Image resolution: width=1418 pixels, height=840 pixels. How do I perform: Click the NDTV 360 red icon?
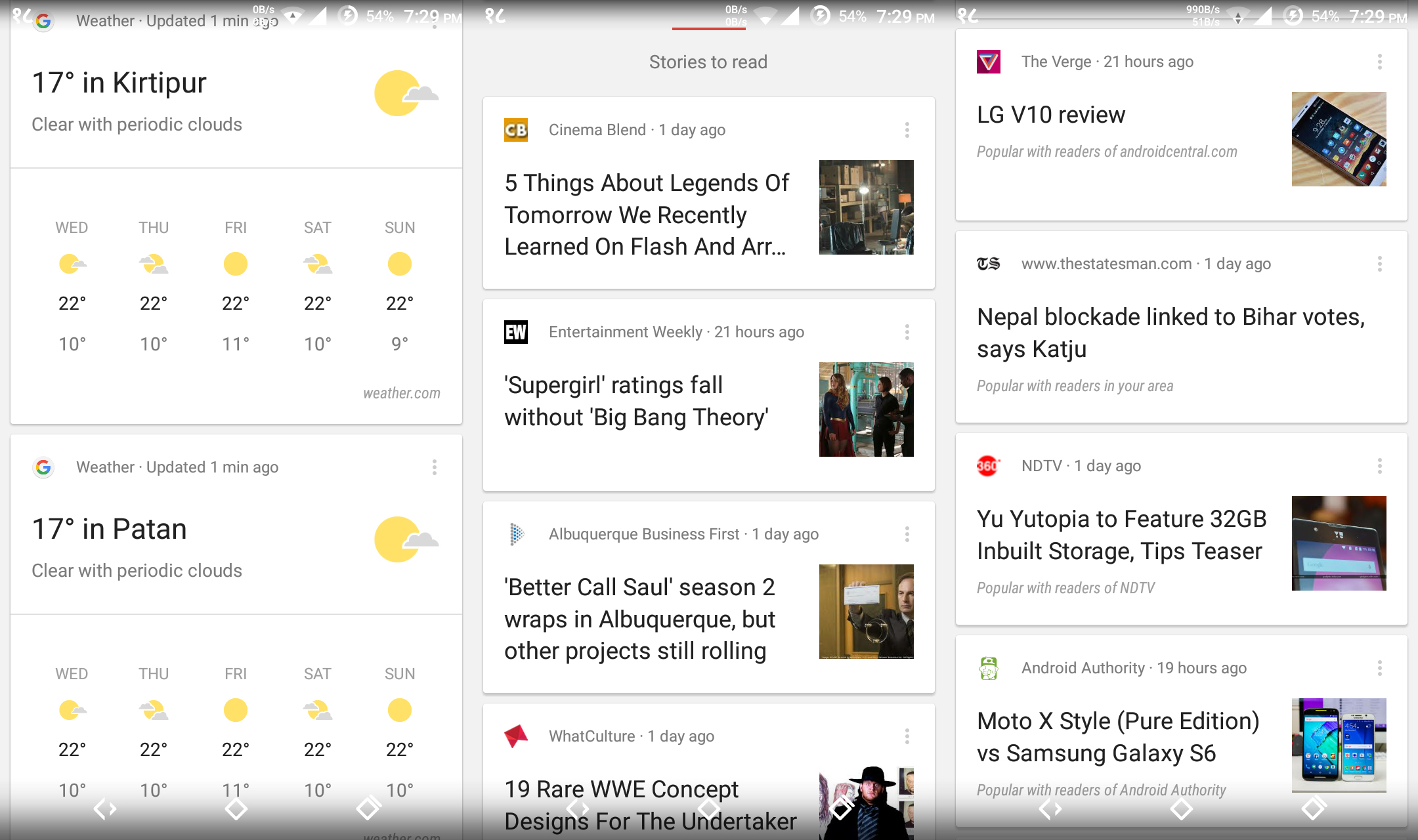click(x=988, y=466)
